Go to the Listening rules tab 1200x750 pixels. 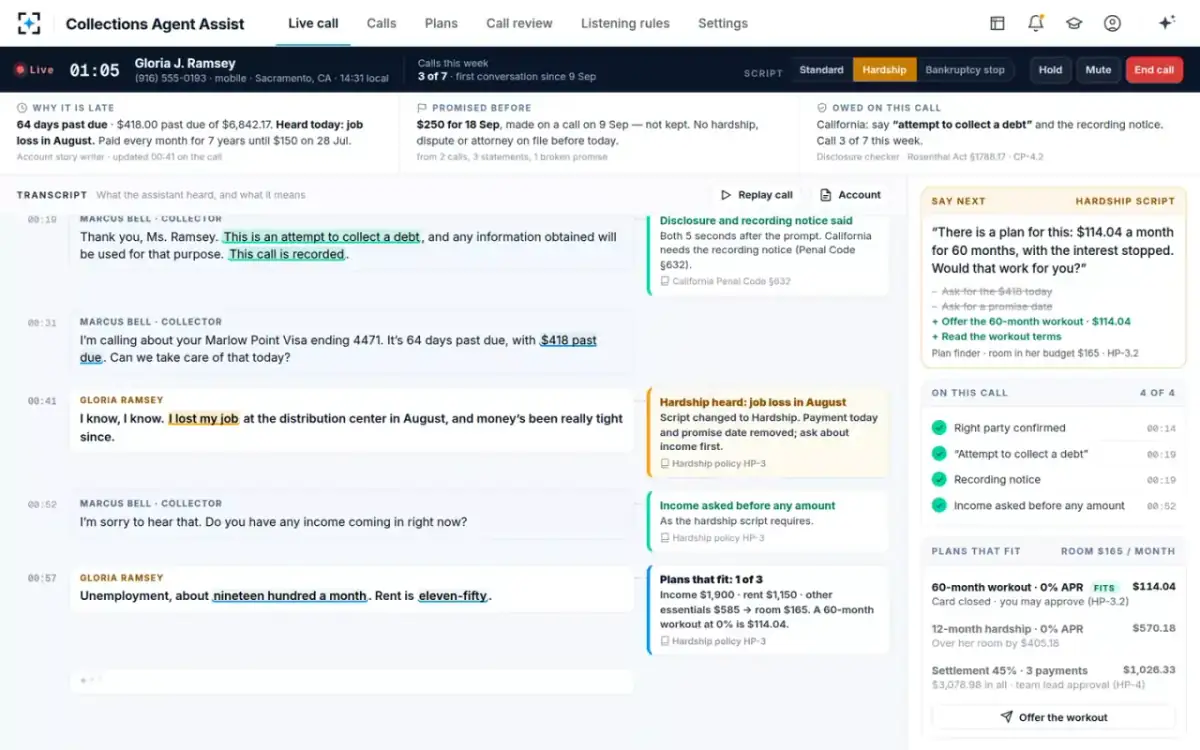click(x=625, y=23)
